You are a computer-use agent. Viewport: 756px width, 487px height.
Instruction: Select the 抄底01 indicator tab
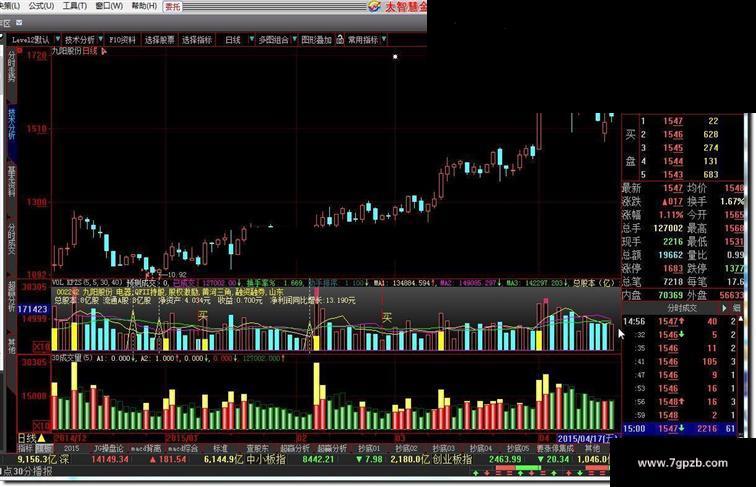coord(369,448)
